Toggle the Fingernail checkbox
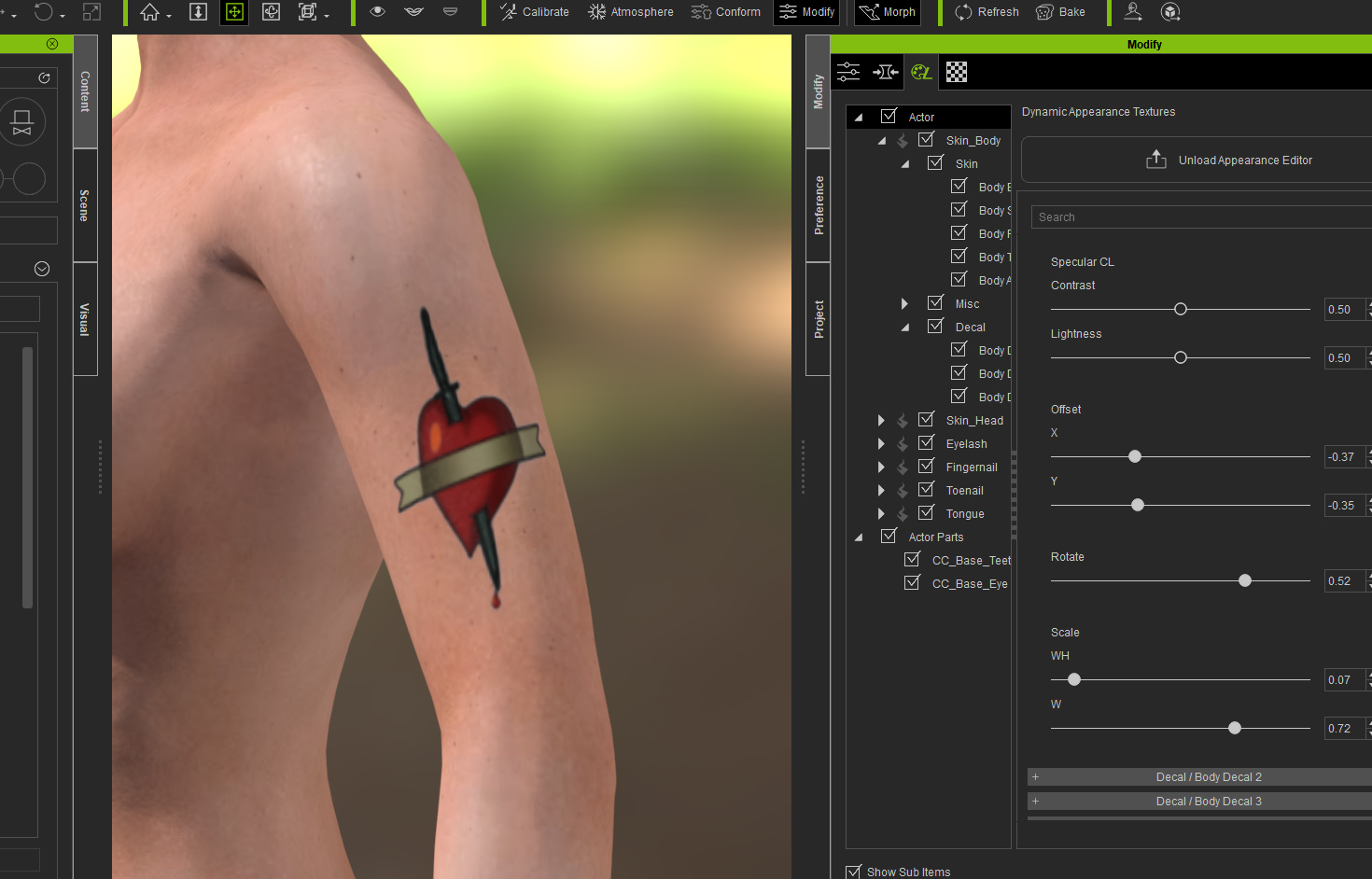Image resolution: width=1372 pixels, height=879 pixels. (x=926, y=466)
